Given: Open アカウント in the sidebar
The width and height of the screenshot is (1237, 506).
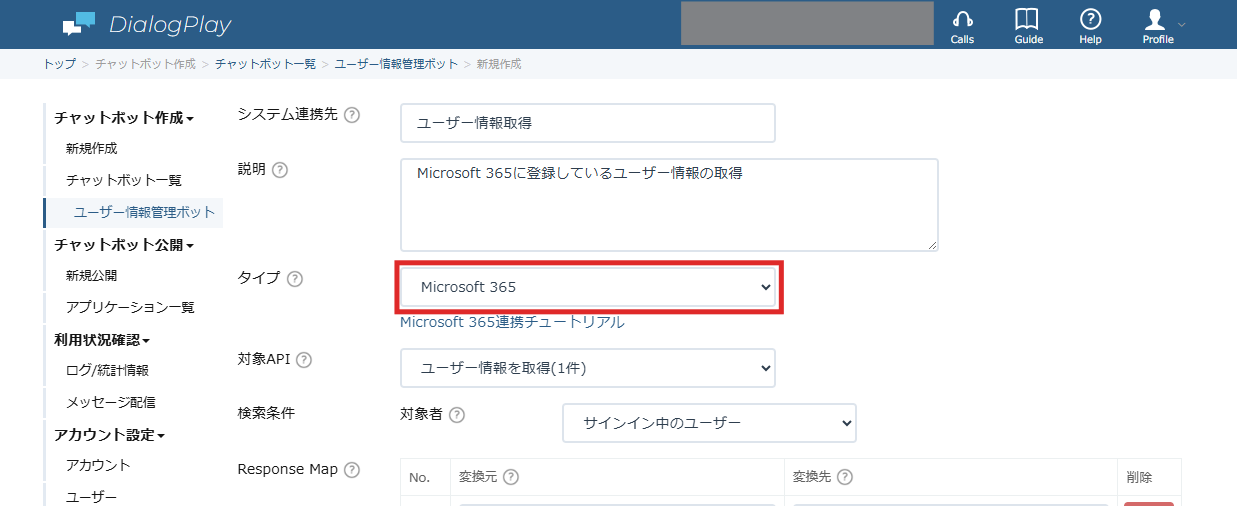Looking at the screenshot, I should coord(98,465).
